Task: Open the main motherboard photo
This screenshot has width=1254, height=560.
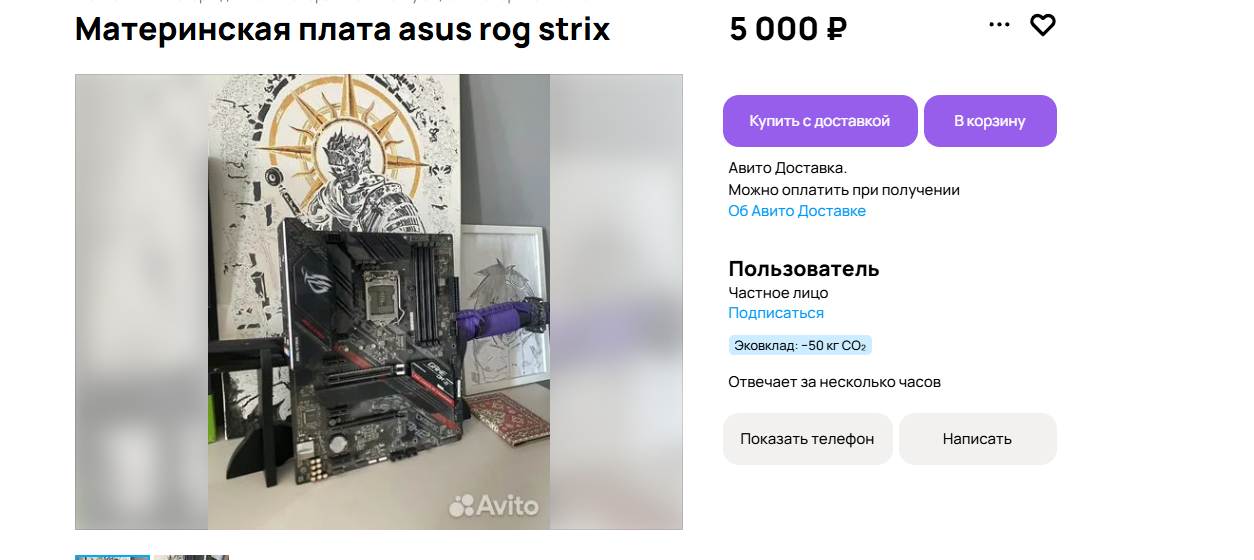Action: [379, 302]
